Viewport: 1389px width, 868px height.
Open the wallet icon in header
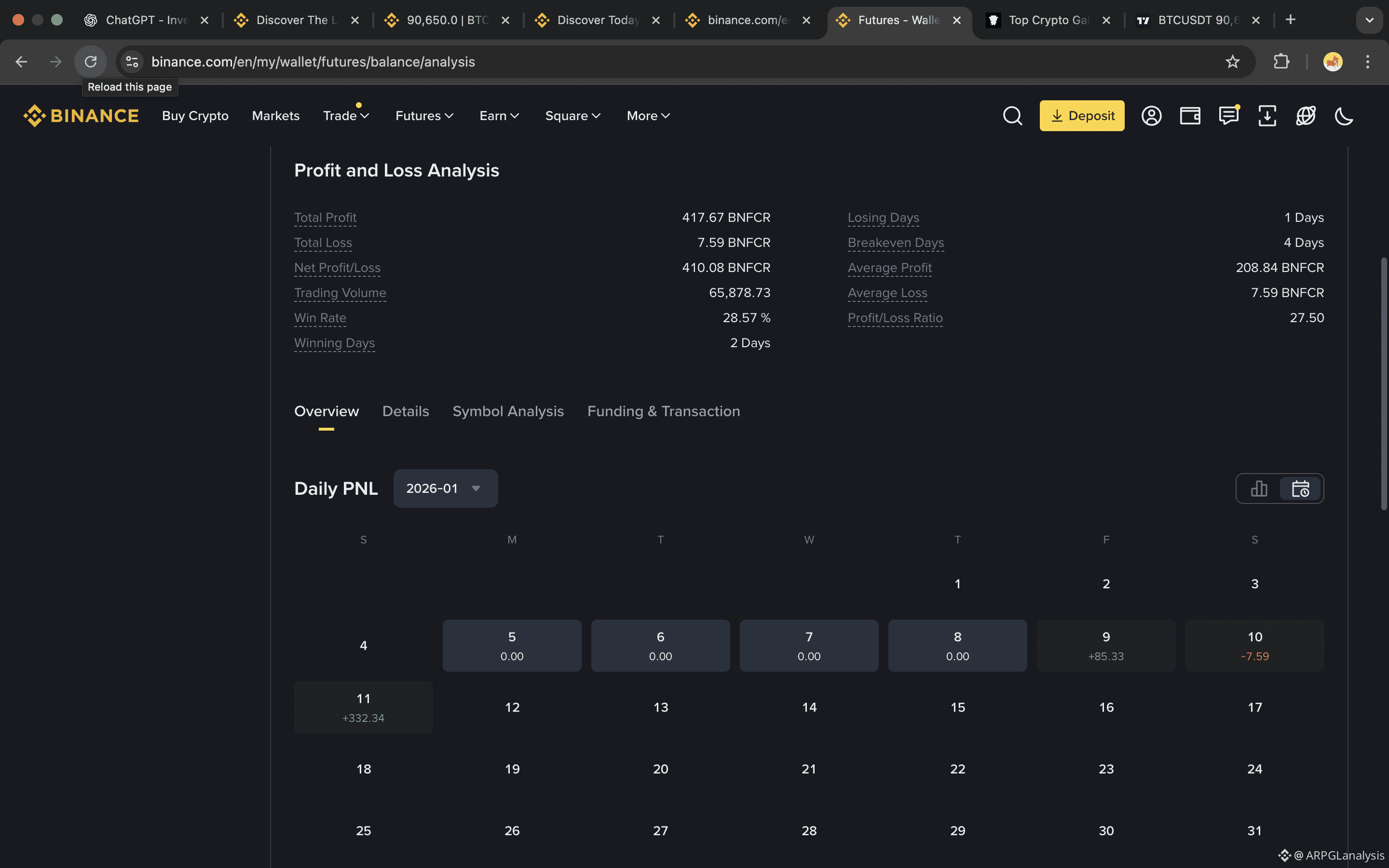(x=1190, y=116)
